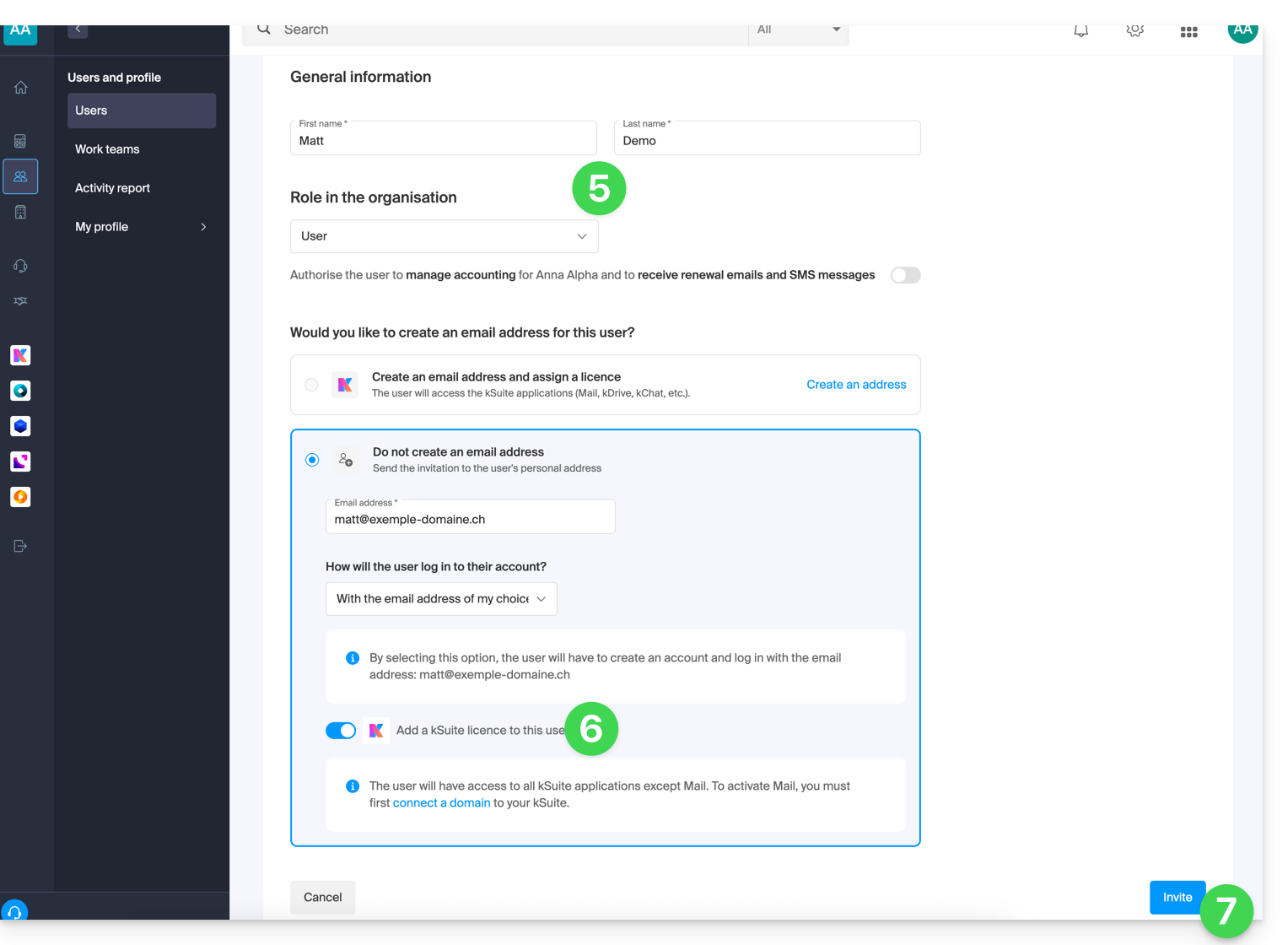Click the blue cube app icon
The height and width of the screenshot is (945, 1288).
coord(20,426)
